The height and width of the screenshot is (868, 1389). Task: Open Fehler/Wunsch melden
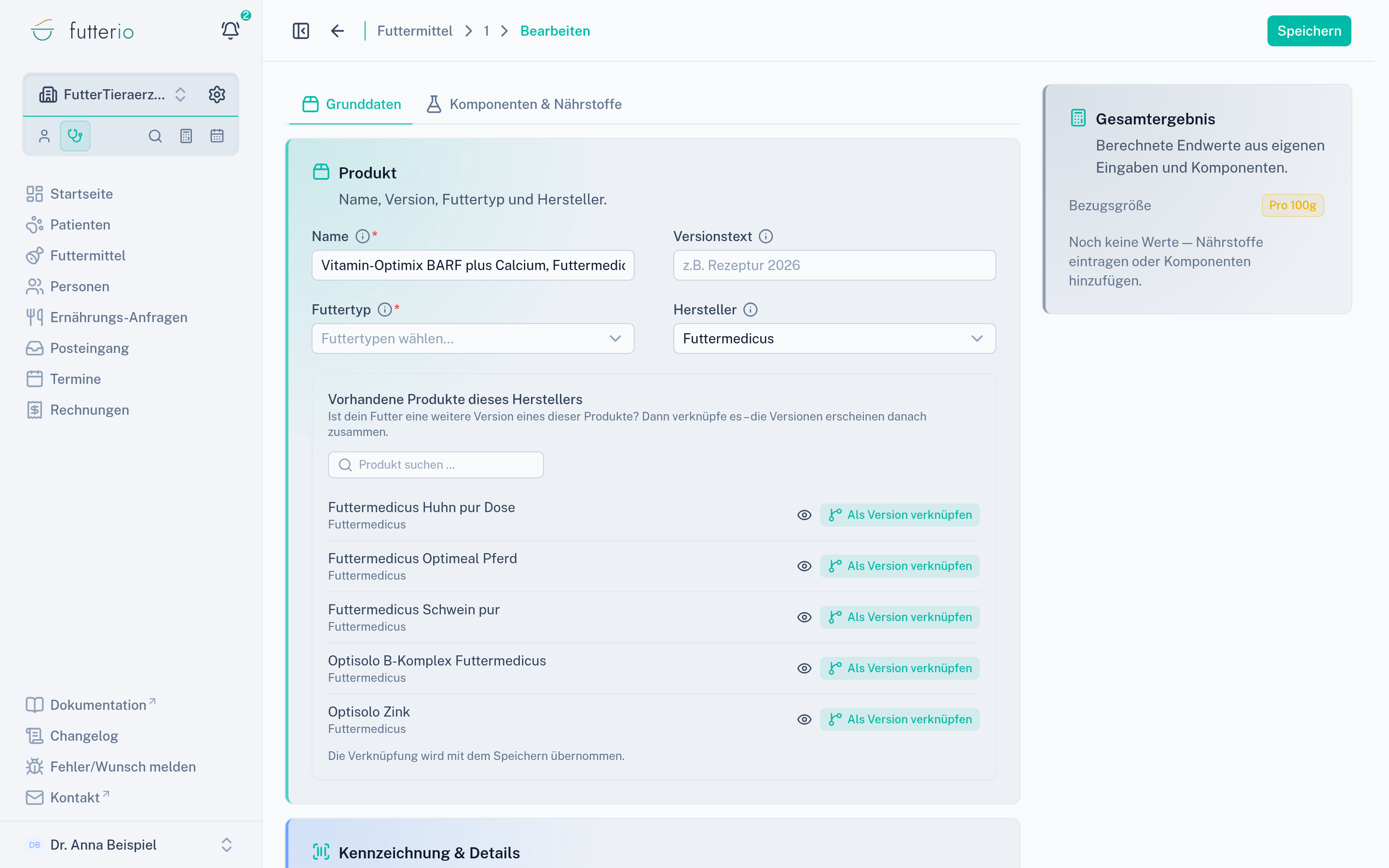click(111, 767)
